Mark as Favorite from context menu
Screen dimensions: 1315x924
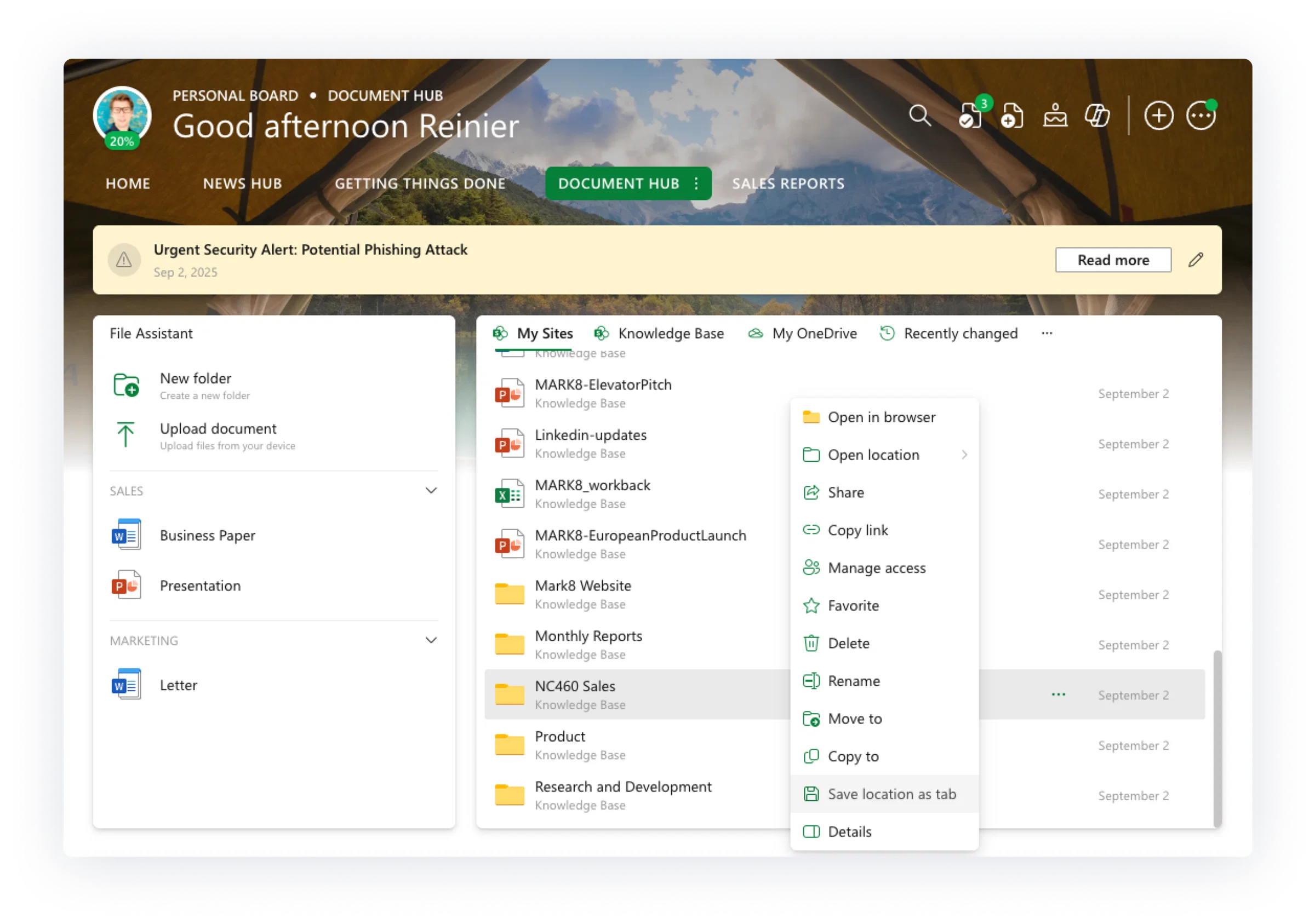[x=884, y=605]
